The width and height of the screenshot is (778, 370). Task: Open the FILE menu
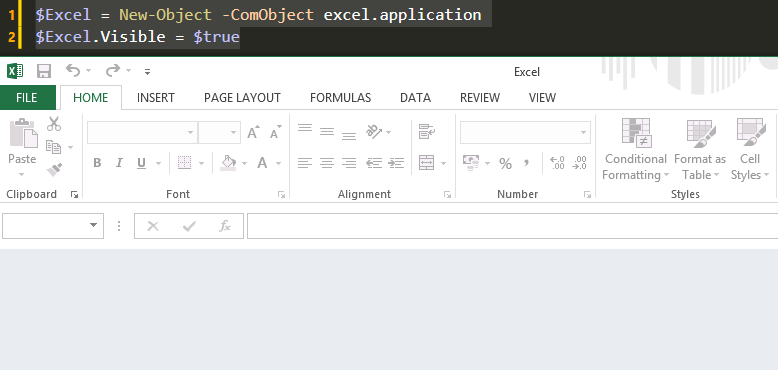[27, 98]
